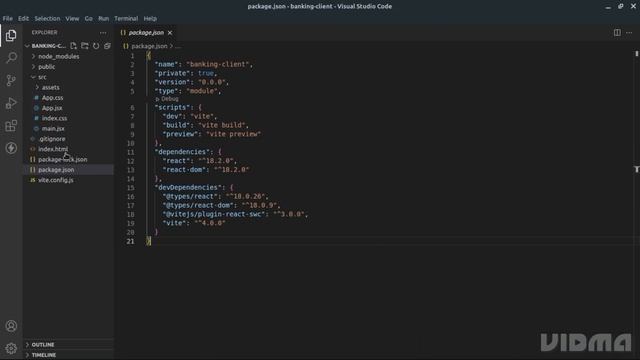The image size is (640, 360).
Task: Open the Manage gear icon
Action: click(x=11, y=348)
